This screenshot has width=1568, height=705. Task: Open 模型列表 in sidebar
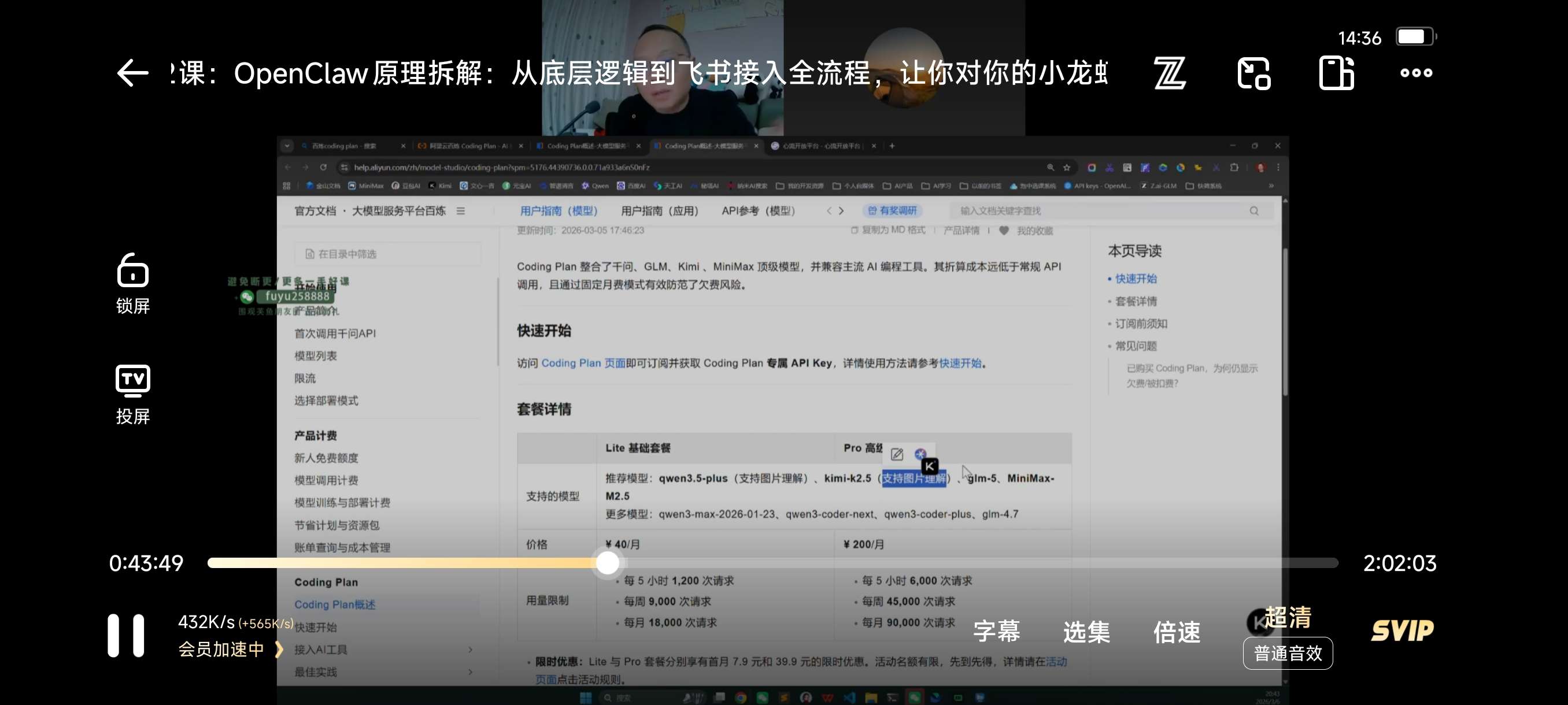[x=315, y=356]
